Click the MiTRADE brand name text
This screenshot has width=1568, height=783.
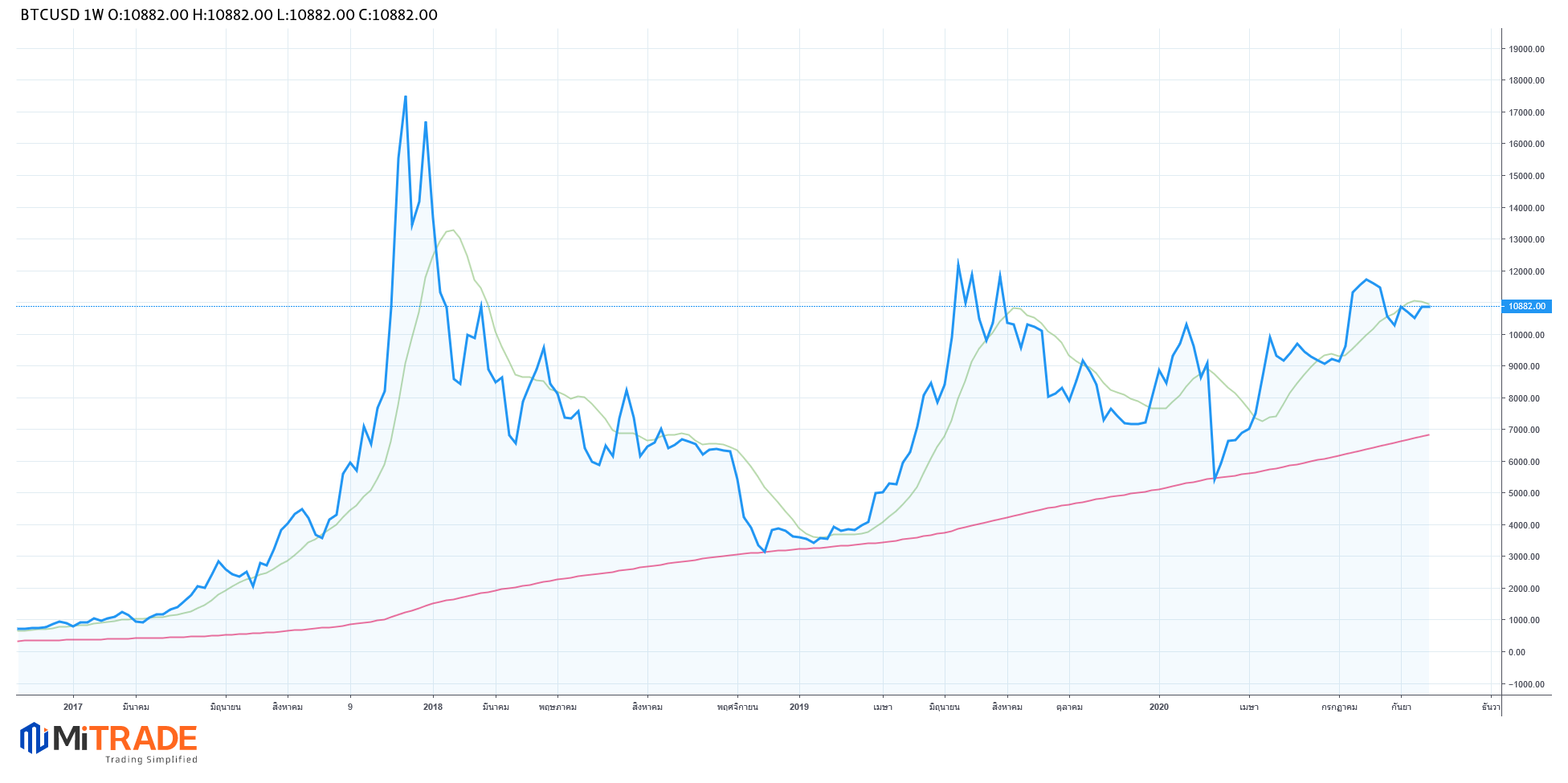[x=125, y=738]
